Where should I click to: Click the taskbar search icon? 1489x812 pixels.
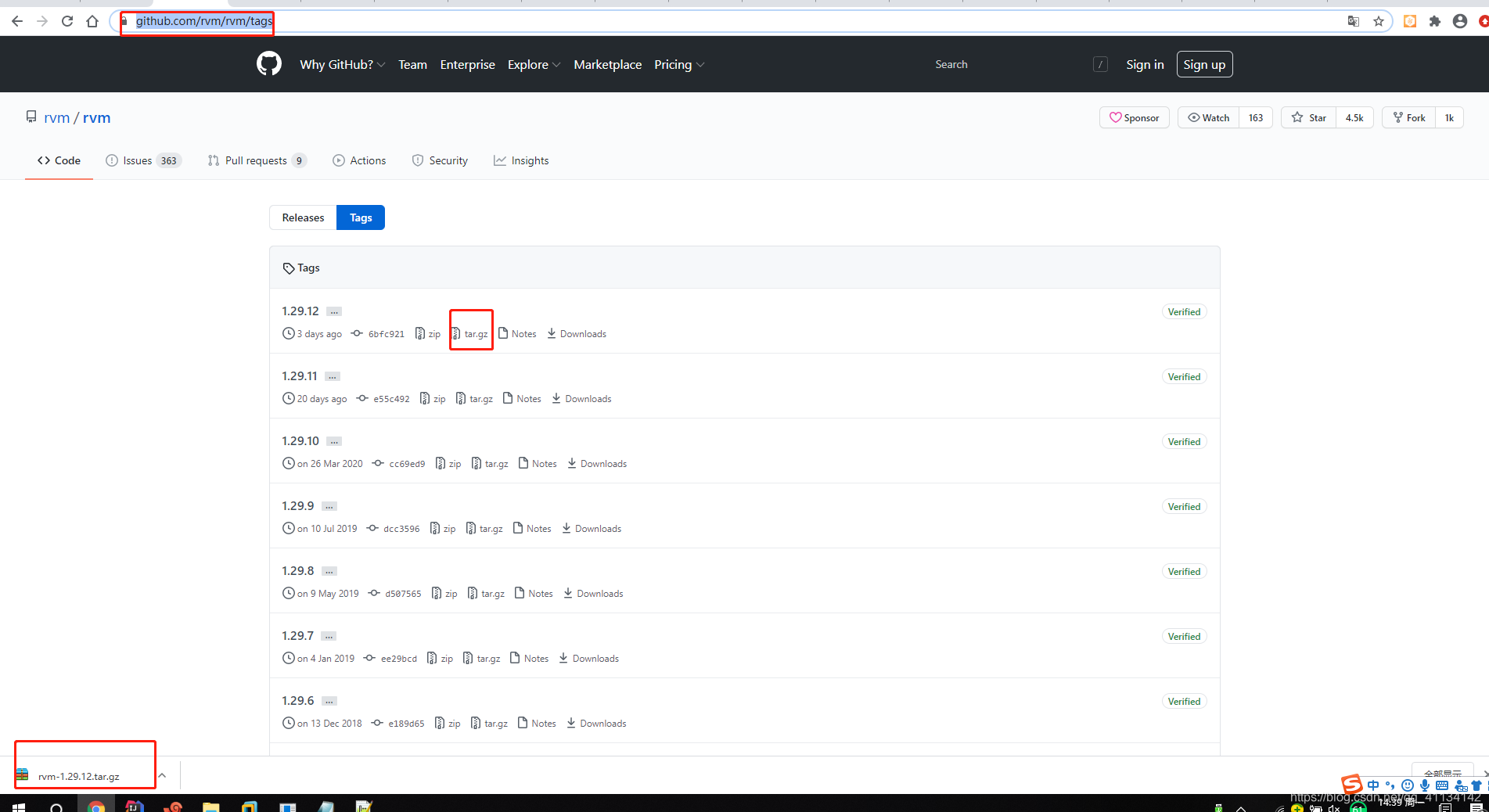point(56,807)
